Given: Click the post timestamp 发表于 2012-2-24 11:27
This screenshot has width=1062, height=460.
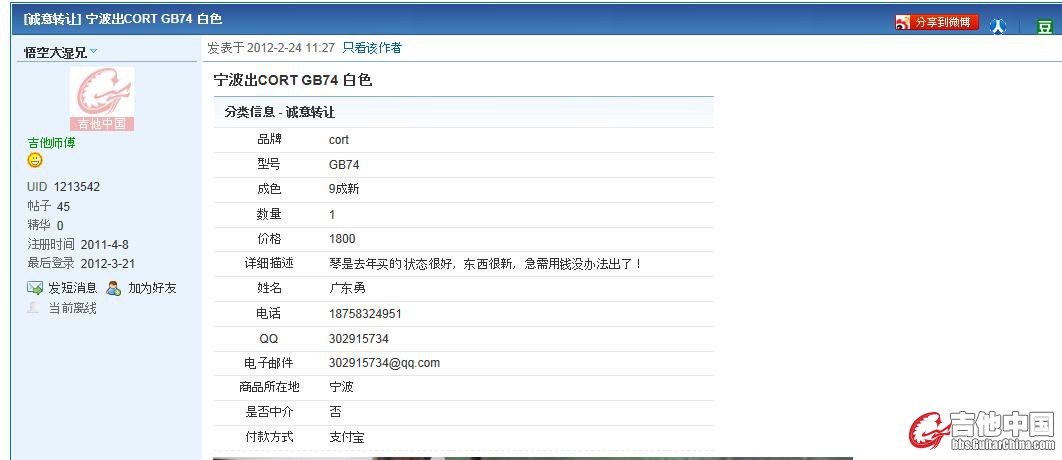Looking at the screenshot, I should tap(271, 48).
